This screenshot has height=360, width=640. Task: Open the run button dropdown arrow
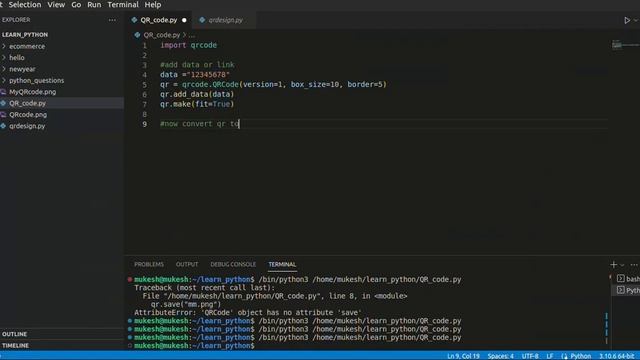636,20
